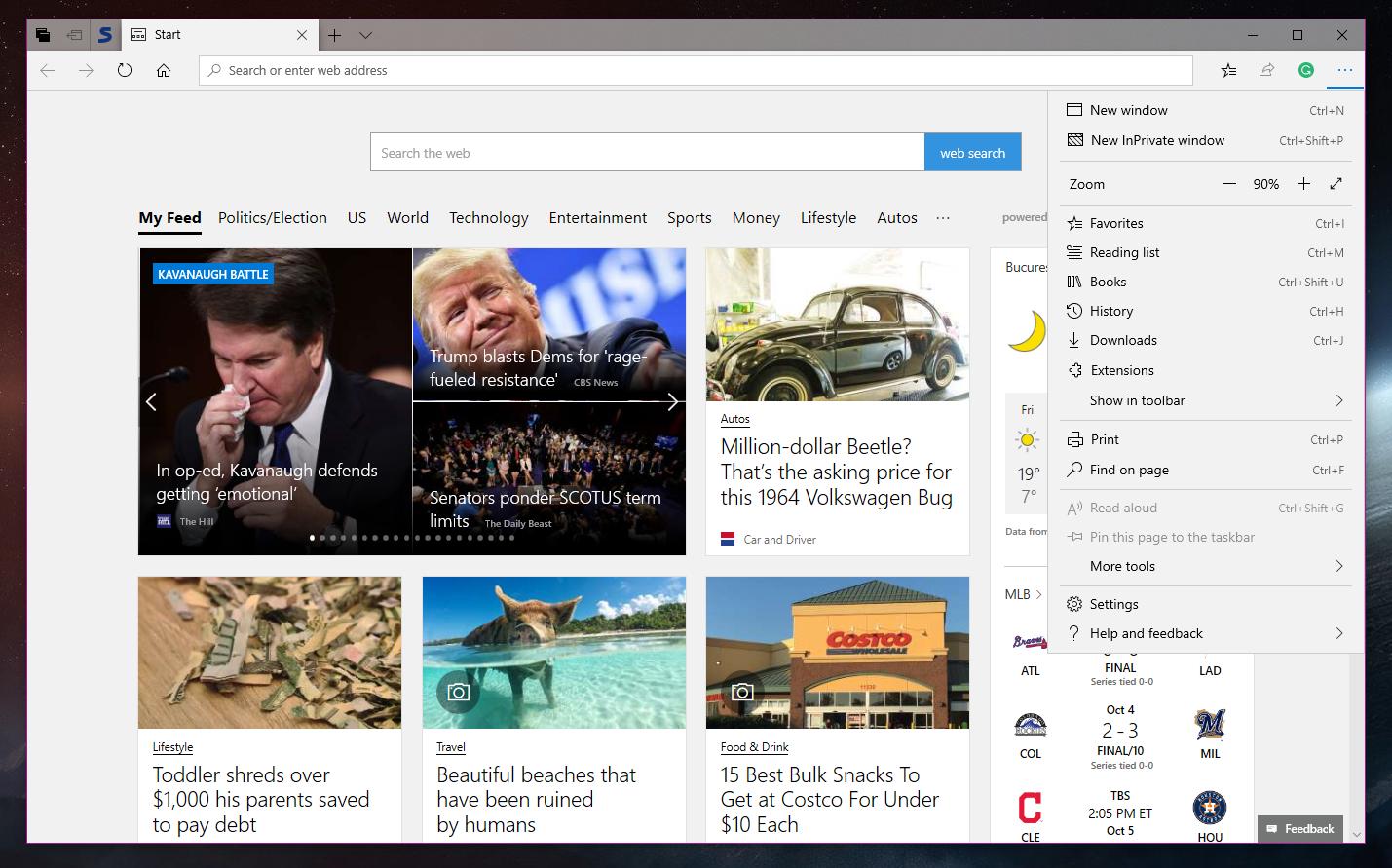
Task: Switch to the World tab
Action: pyautogui.click(x=407, y=218)
